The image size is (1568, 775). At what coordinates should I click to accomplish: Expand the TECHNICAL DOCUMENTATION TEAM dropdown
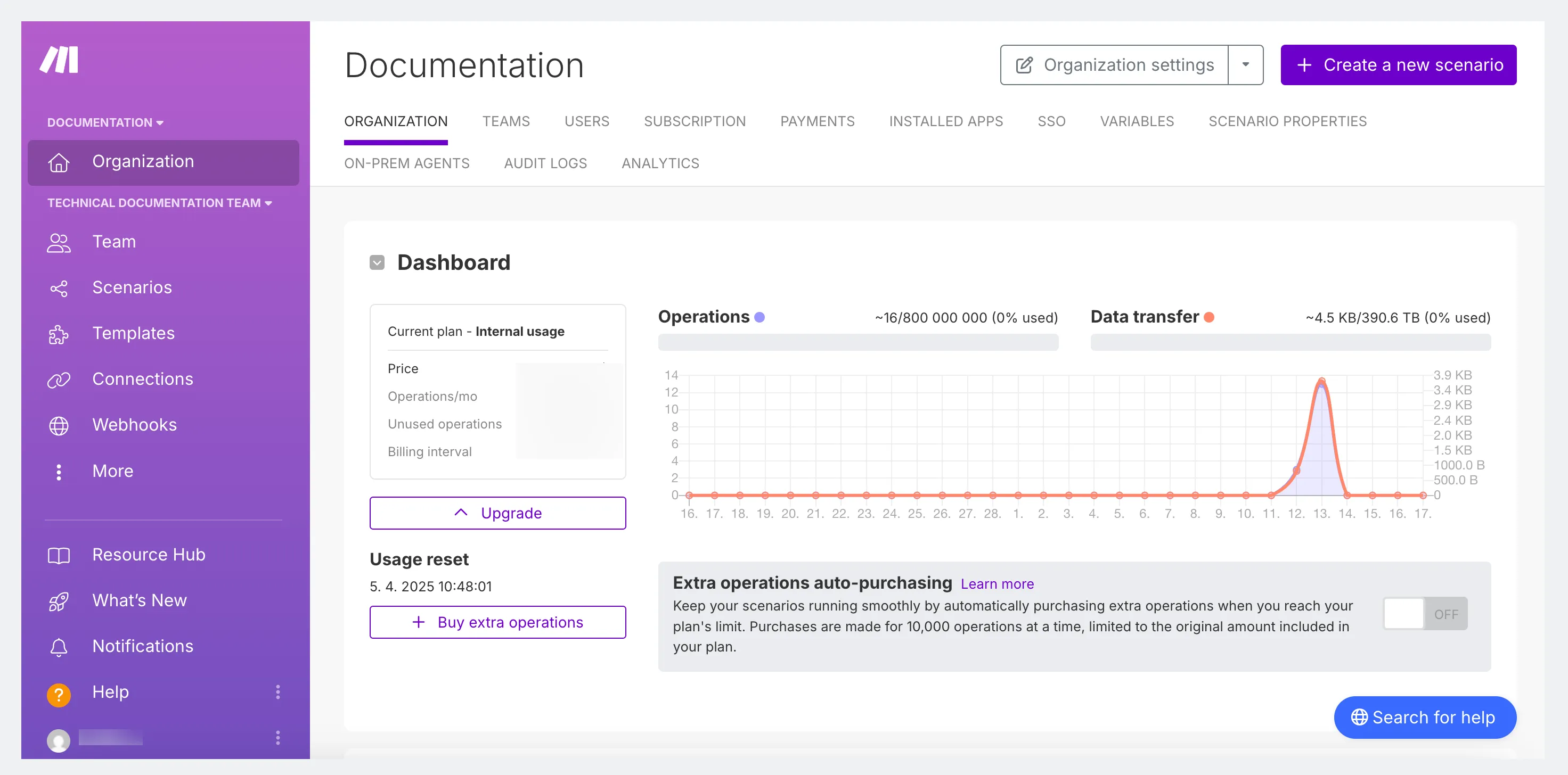[x=159, y=203]
